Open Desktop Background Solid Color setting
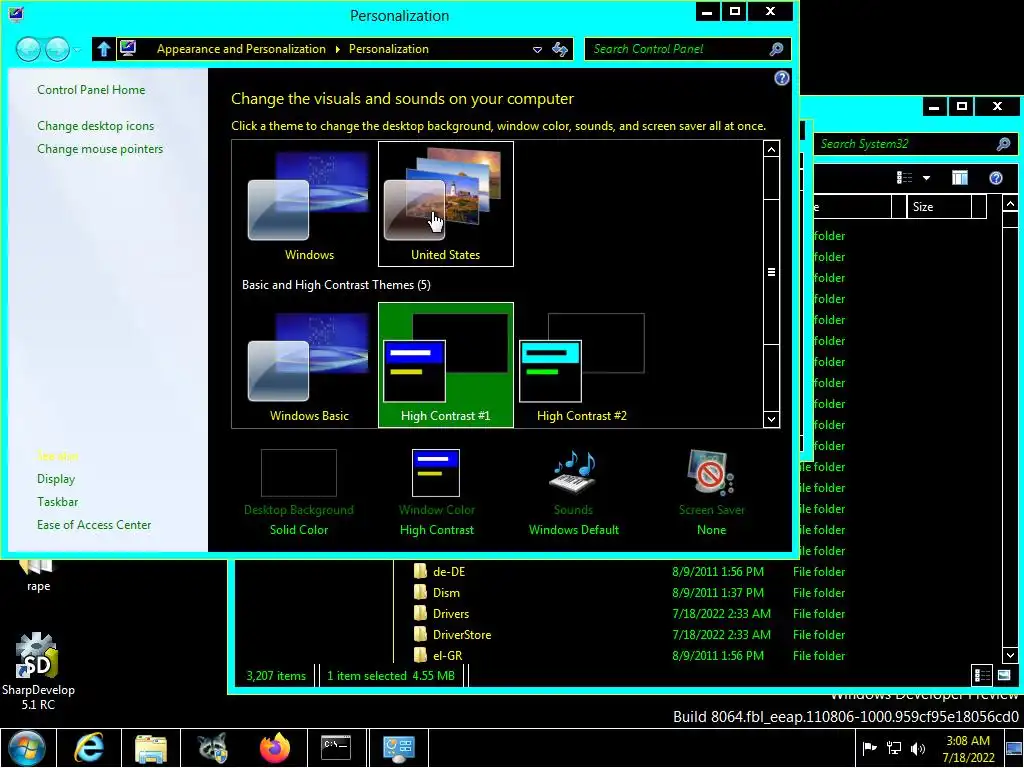Viewport: 1024px width, 768px height. [x=298, y=491]
